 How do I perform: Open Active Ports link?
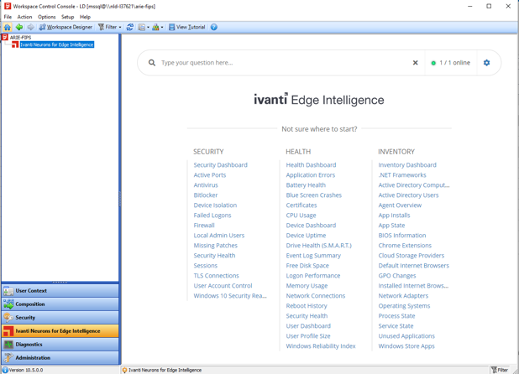pyautogui.click(x=210, y=175)
